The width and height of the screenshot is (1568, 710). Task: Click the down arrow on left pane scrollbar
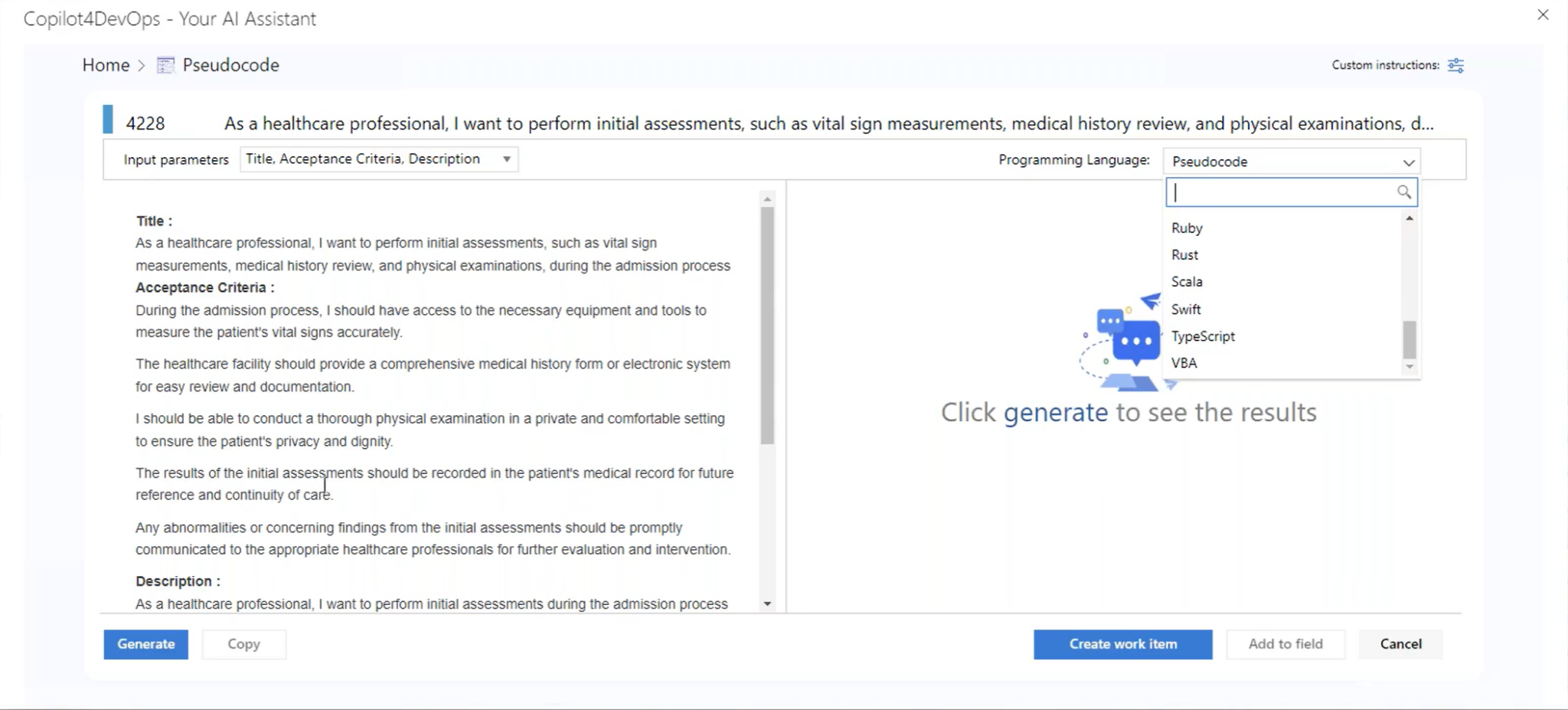click(x=766, y=604)
